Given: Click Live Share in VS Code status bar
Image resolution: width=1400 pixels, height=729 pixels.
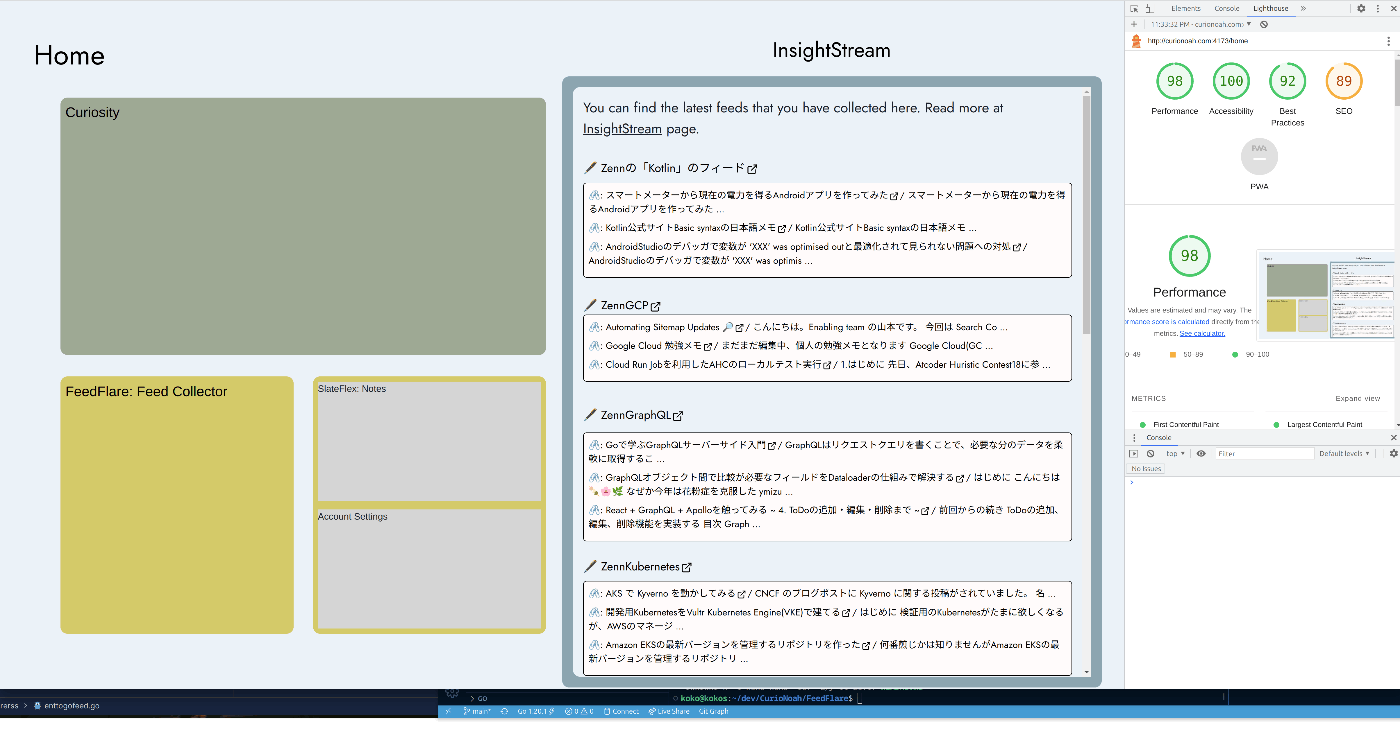Looking at the screenshot, I should pos(669,711).
